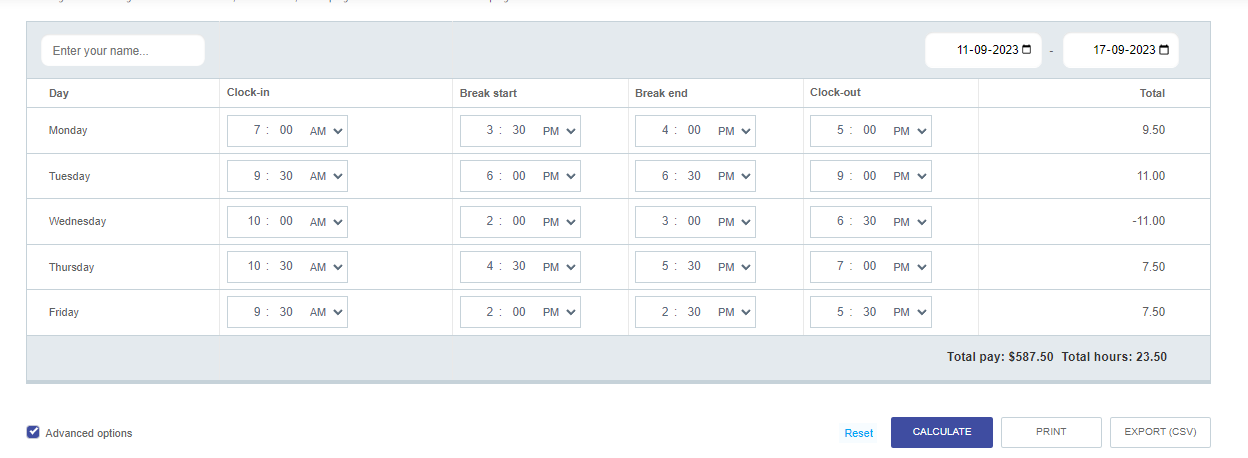The image size is (1248, 458).
Task: Select Monday clock-out hour 5
Action: (839, 130)
